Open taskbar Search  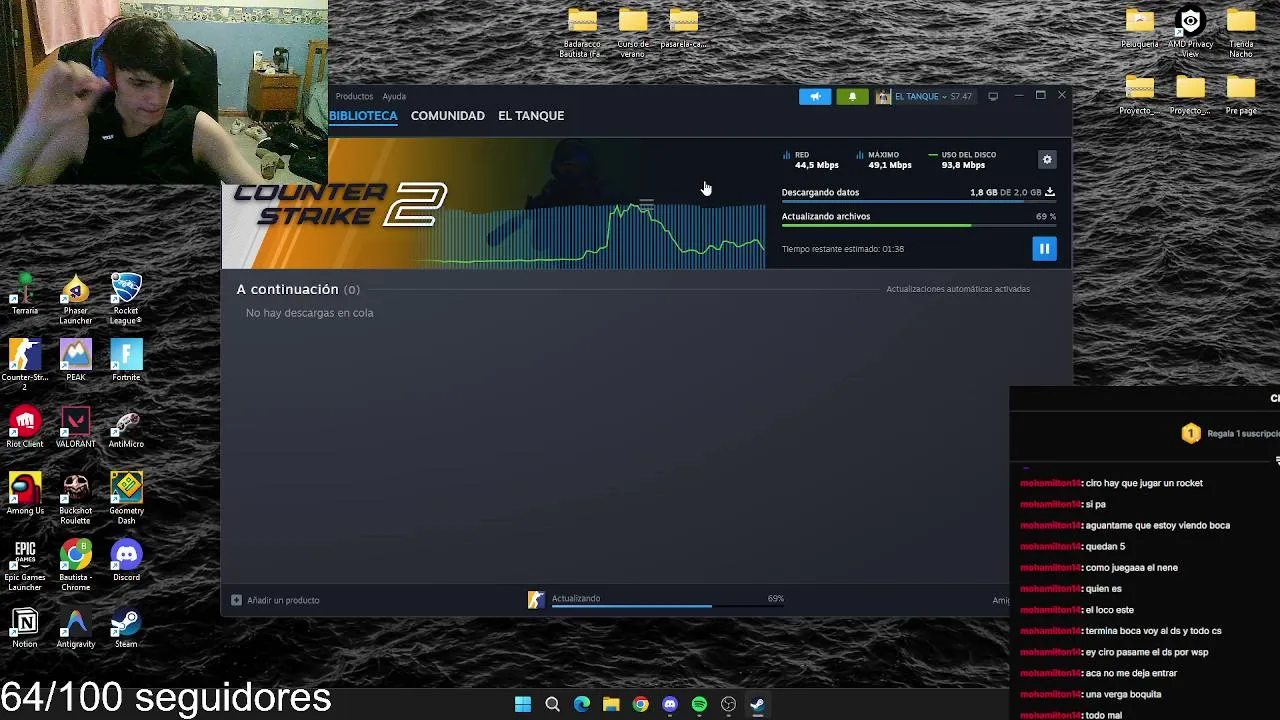coord(552,704)
